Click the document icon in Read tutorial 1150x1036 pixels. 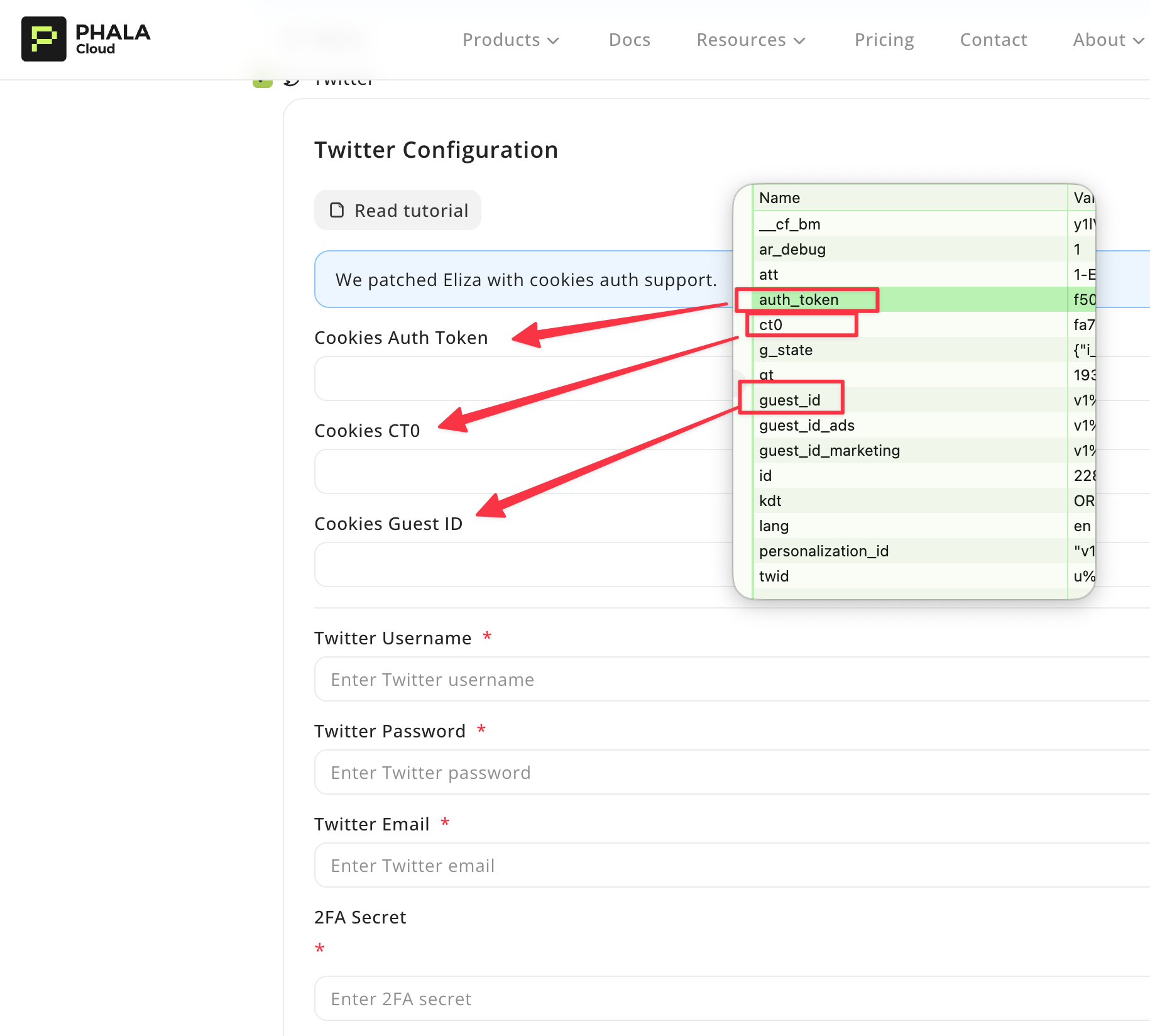337,210
